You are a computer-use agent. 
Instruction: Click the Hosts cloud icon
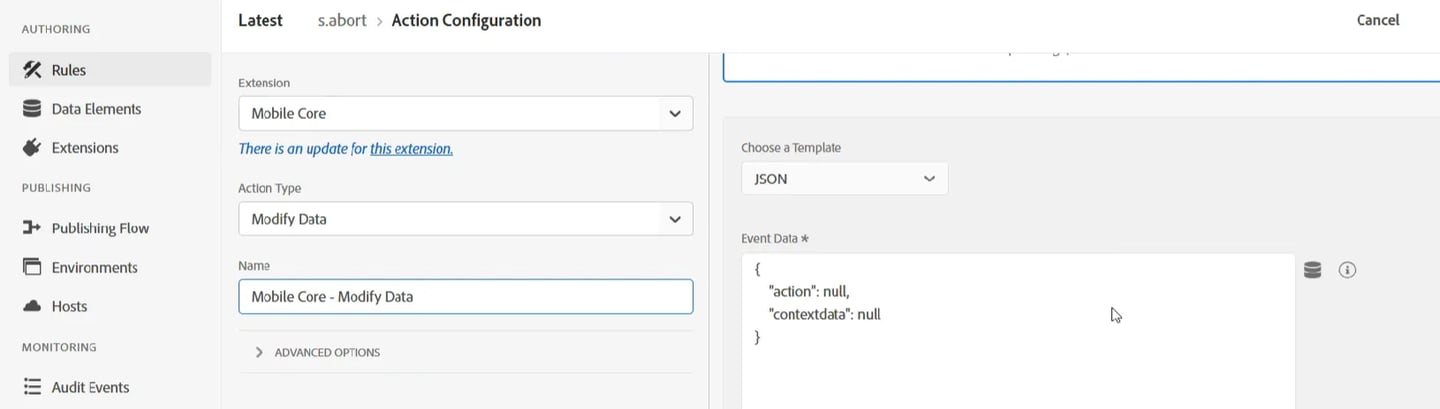click(32, 306)
